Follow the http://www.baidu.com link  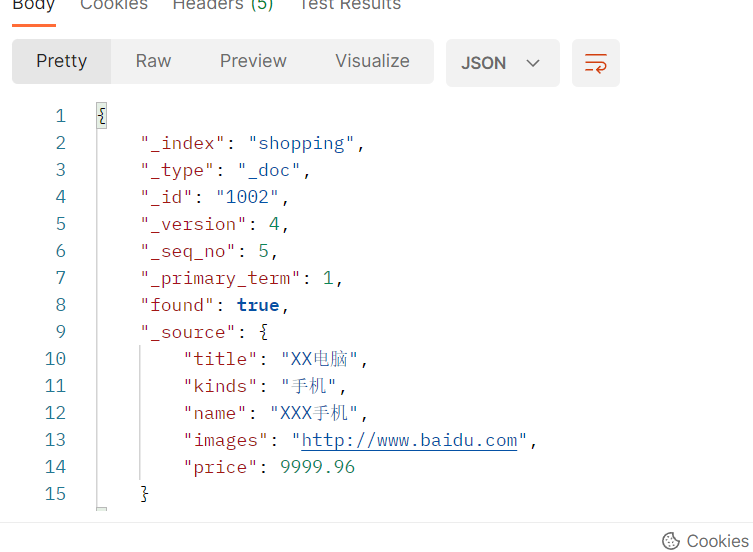click(x=409, y=440)
